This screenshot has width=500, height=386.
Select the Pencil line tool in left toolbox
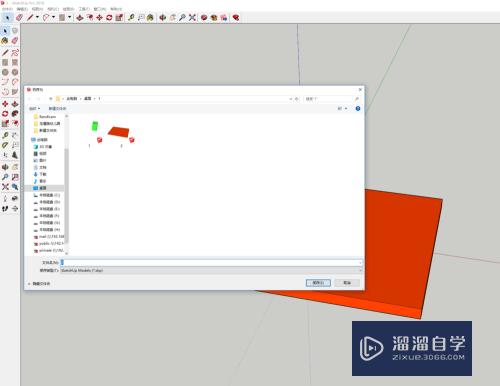point(5,53)
